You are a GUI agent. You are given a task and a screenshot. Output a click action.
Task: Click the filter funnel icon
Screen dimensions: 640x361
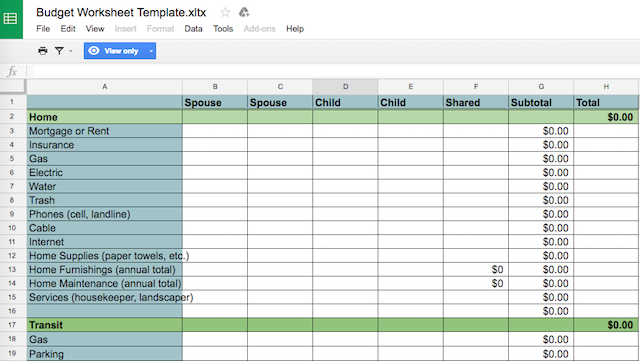pyautogui.click(x=60, y=51)
